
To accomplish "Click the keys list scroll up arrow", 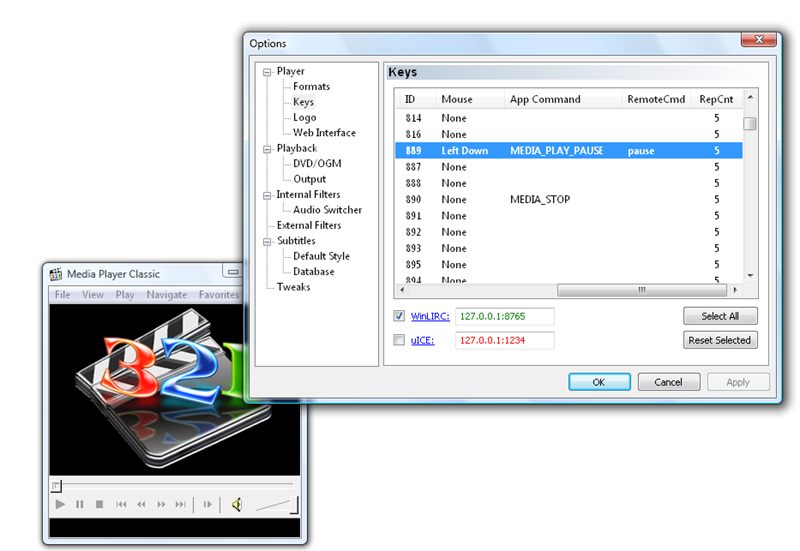I will tap(750, 97).
